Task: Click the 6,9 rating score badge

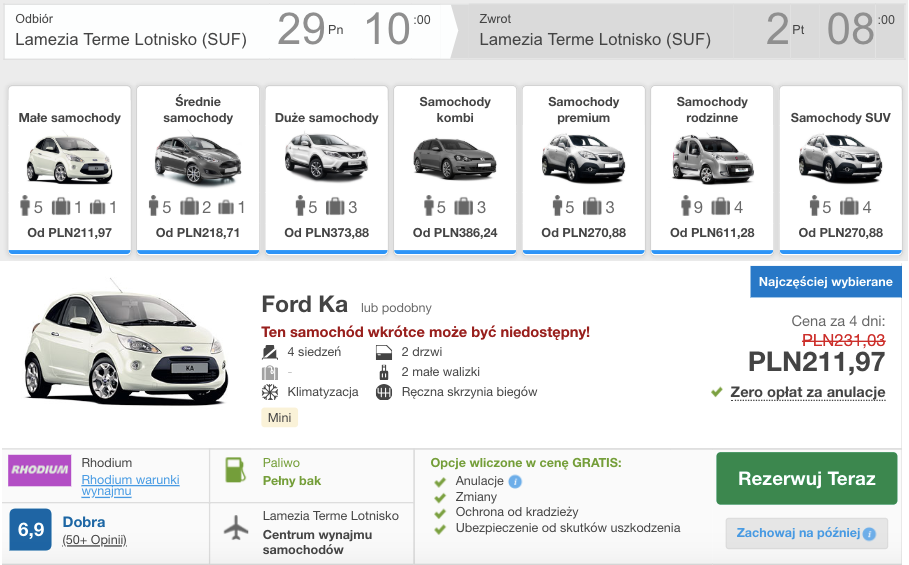Action: (x=31, y=530)
